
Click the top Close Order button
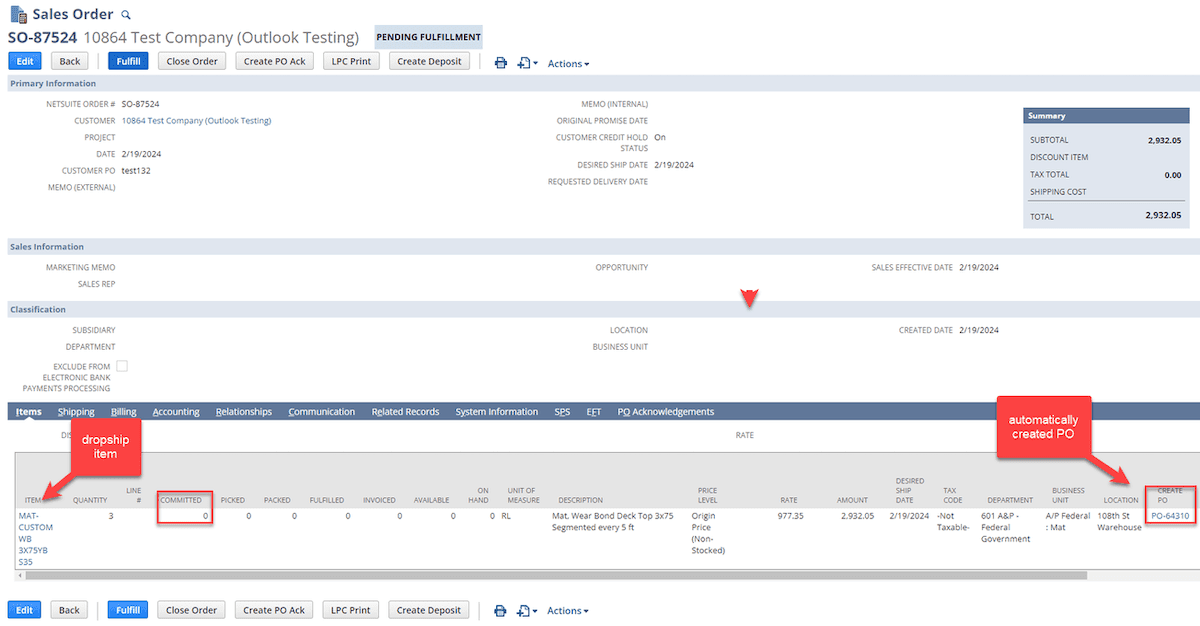click(192, 61)
